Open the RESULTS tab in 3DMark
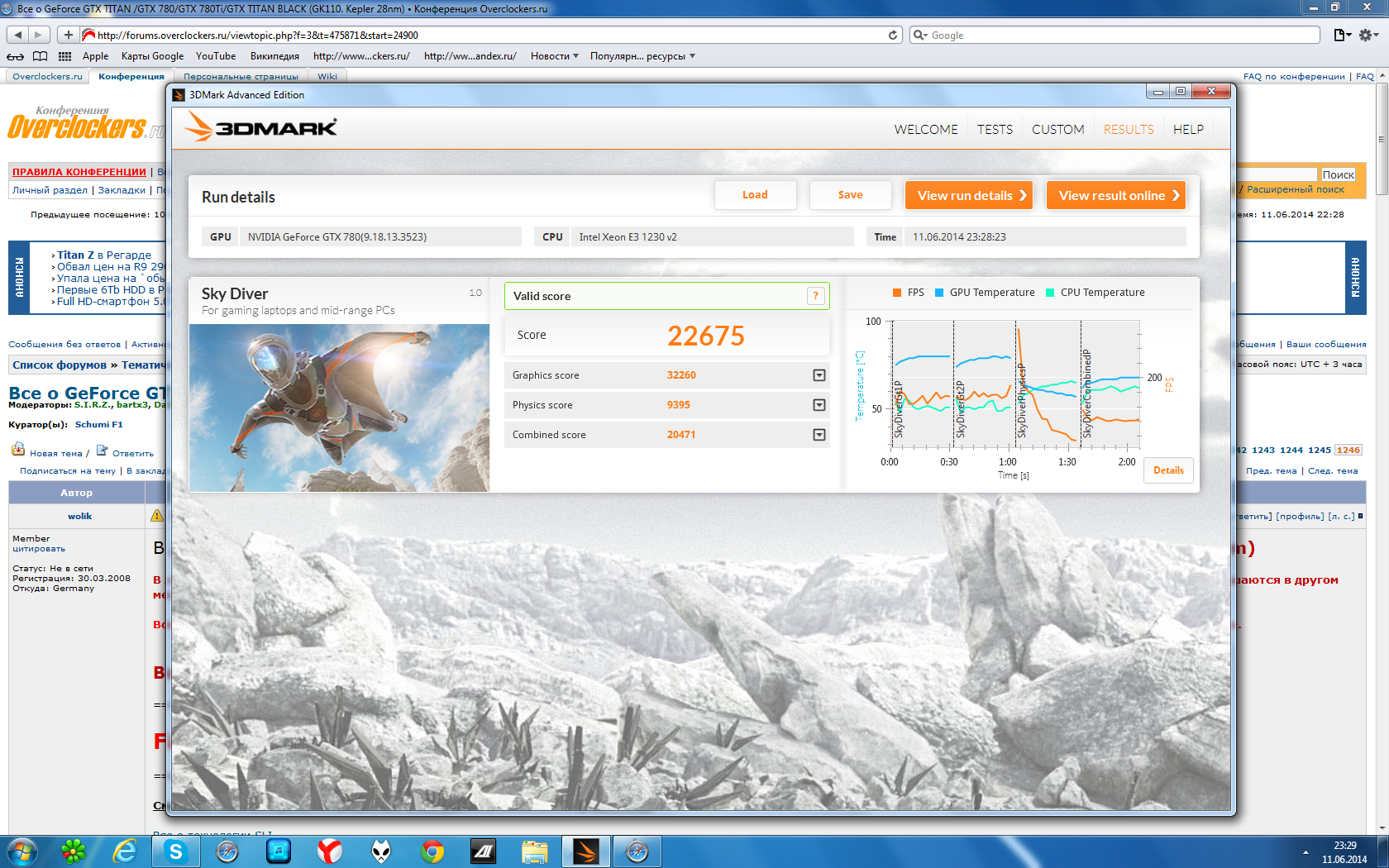Viewport: 1389px width, 868px height. pos(1129,130)
